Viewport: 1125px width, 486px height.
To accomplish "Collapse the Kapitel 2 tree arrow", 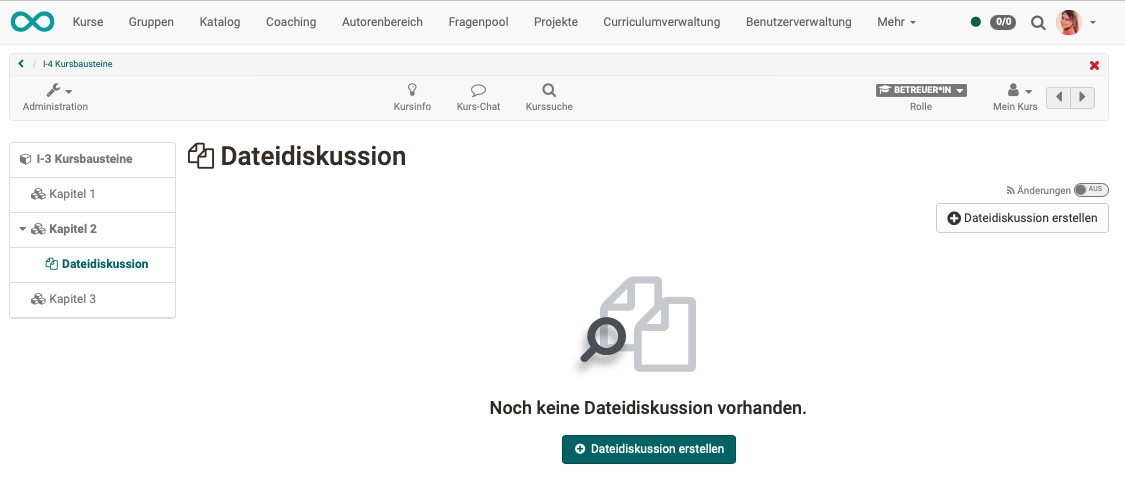I will [x=23, y=229].
